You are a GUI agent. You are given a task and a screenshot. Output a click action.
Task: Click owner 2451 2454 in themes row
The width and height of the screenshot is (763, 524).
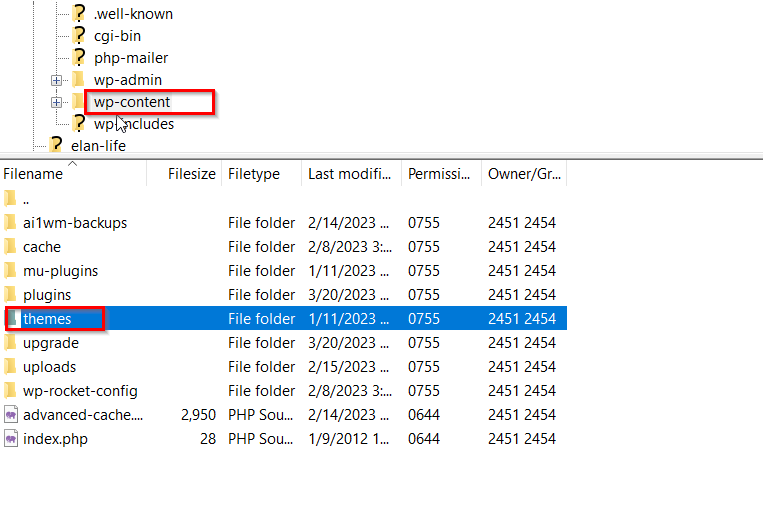point(522,319)
